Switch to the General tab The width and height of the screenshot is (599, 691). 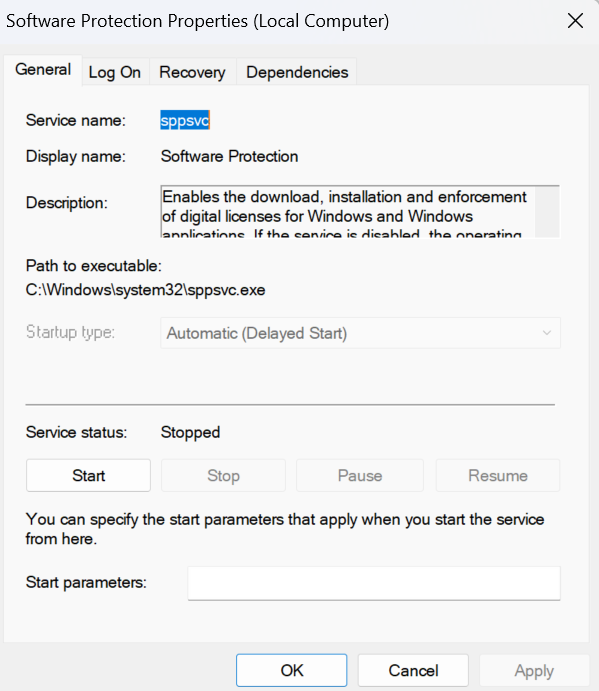(x=43, y=70)
